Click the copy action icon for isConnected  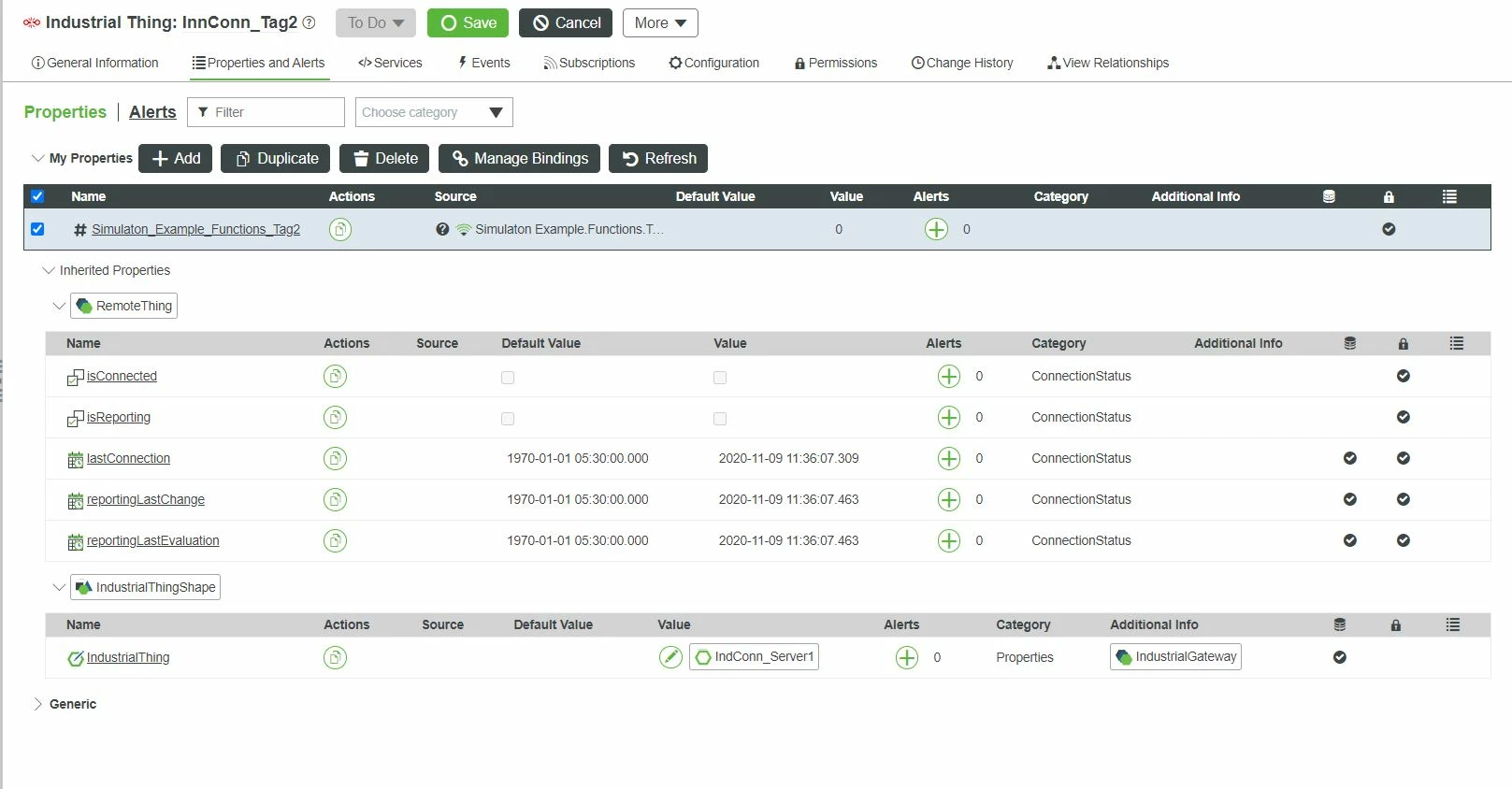[x=335, y=376]
